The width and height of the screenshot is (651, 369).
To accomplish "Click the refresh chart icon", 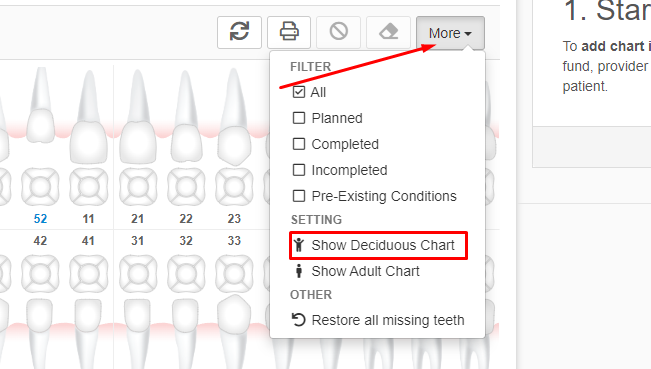I will [x=240, y=32].
